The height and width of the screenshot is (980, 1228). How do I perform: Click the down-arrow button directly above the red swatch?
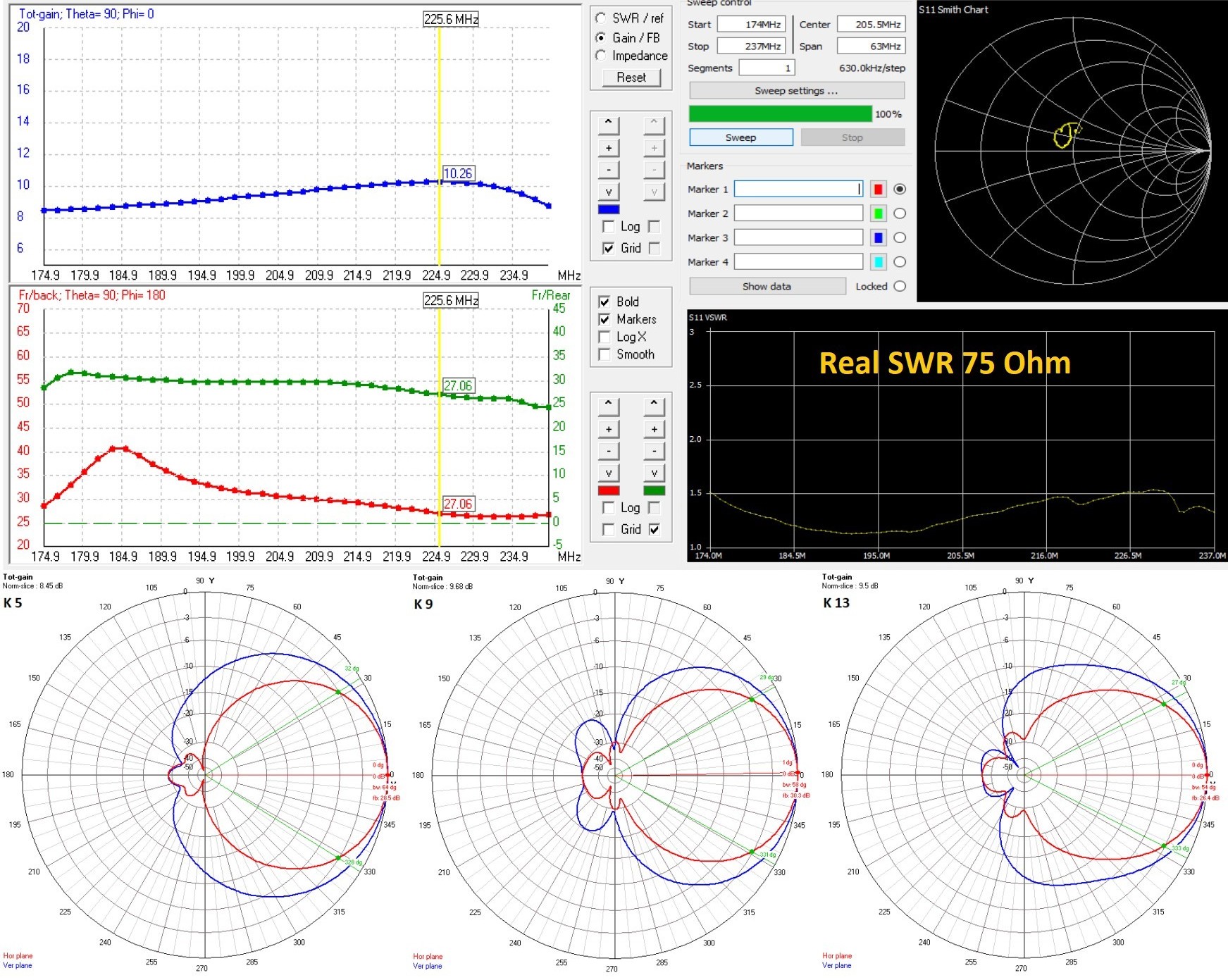[x=609, y=473]
